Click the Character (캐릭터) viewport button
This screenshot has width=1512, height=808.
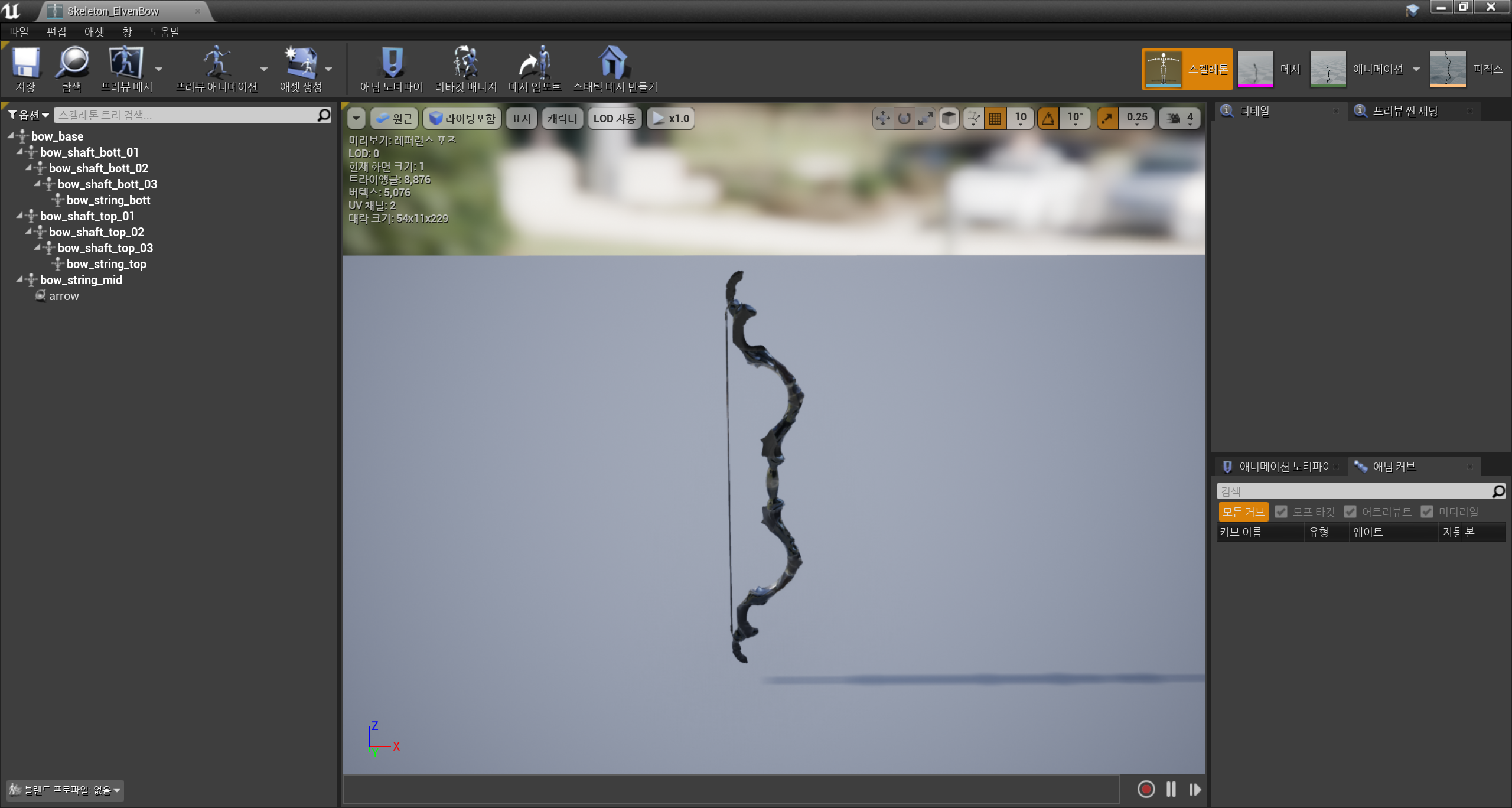tap(562, 119)
